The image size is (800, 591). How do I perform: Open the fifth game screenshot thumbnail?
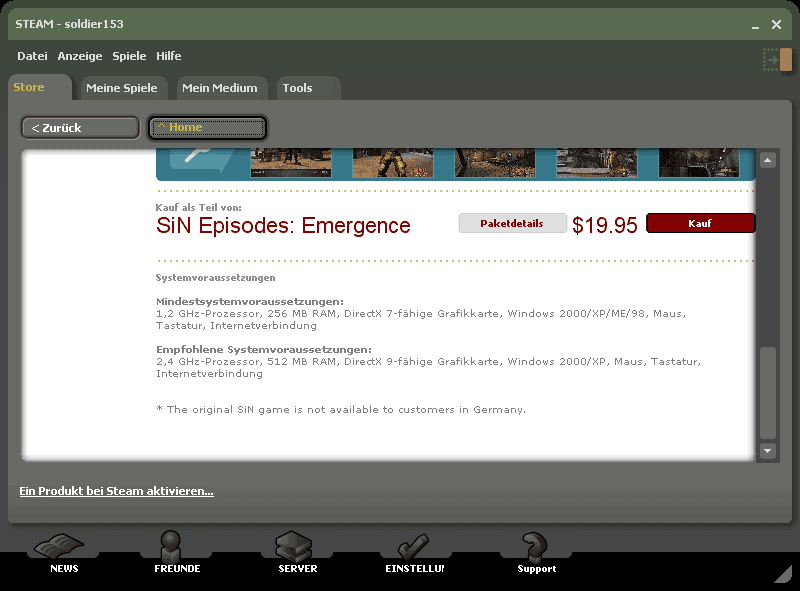699,162
